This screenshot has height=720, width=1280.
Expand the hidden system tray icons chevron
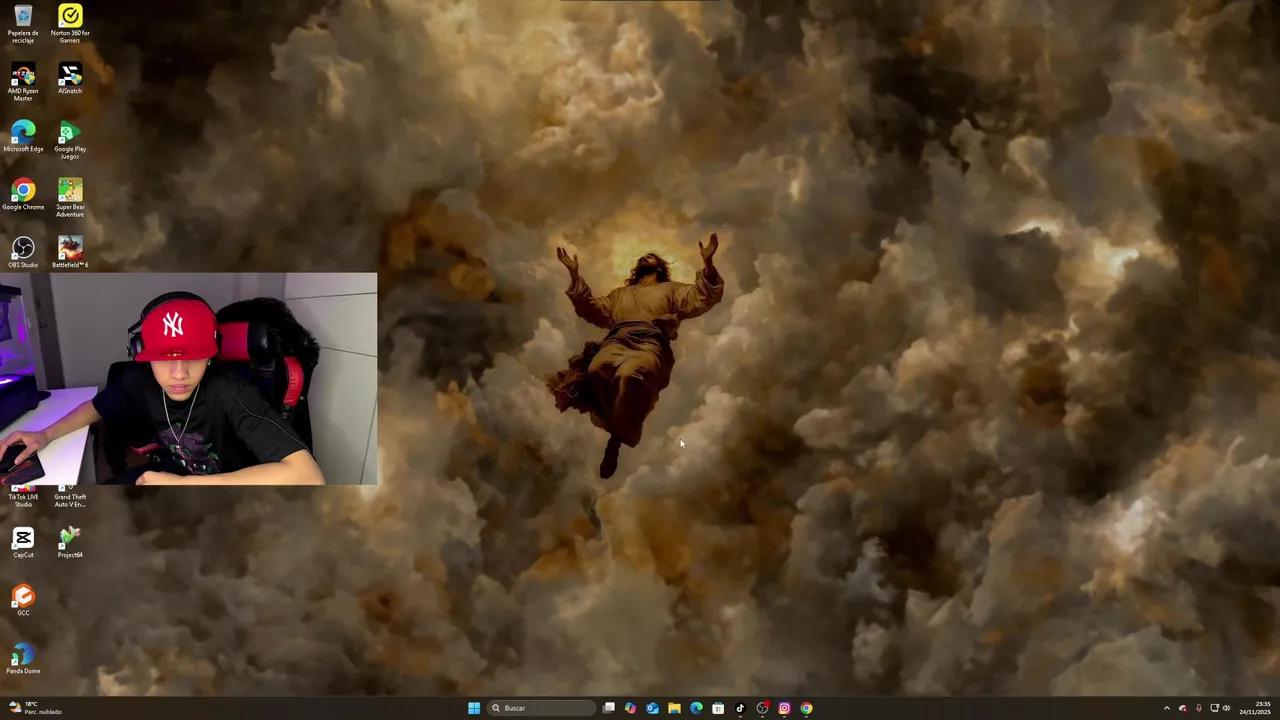[x=1166, y=708]
